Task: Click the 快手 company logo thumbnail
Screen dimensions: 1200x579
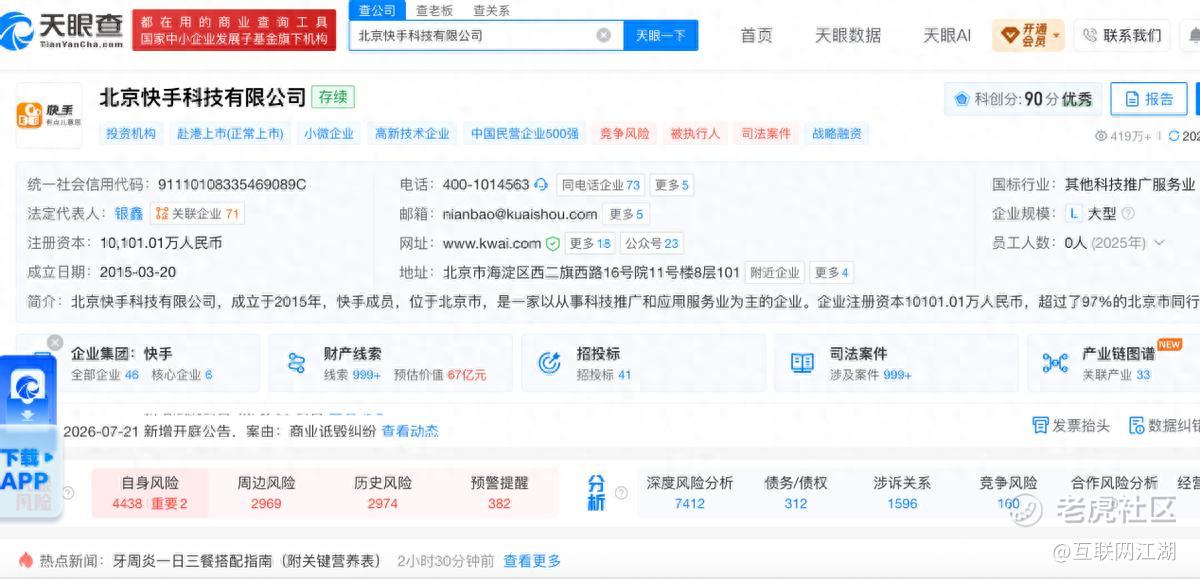Action: 48,115
